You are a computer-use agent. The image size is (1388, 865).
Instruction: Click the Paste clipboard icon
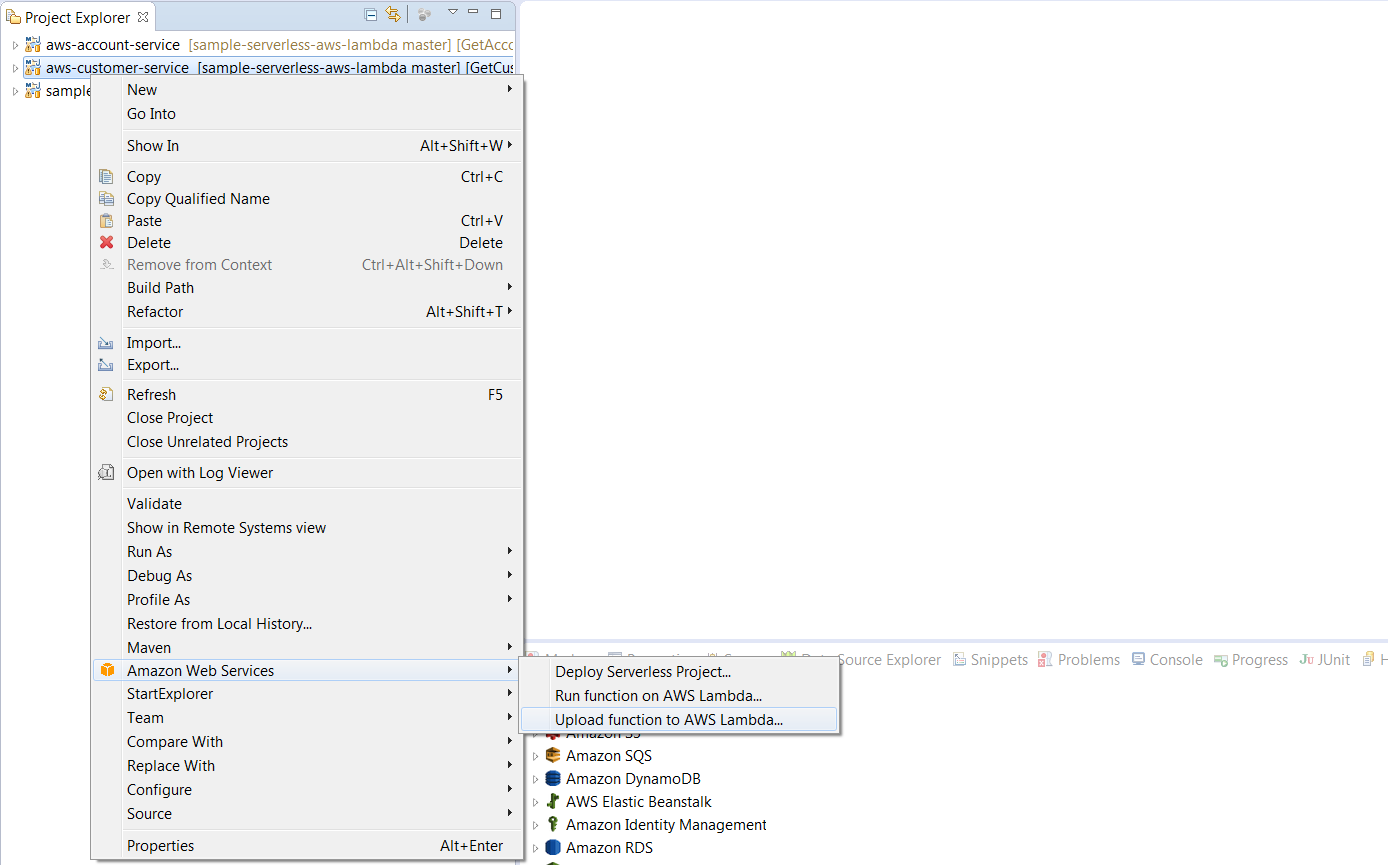pyautogui.click(x=106, y=221)
